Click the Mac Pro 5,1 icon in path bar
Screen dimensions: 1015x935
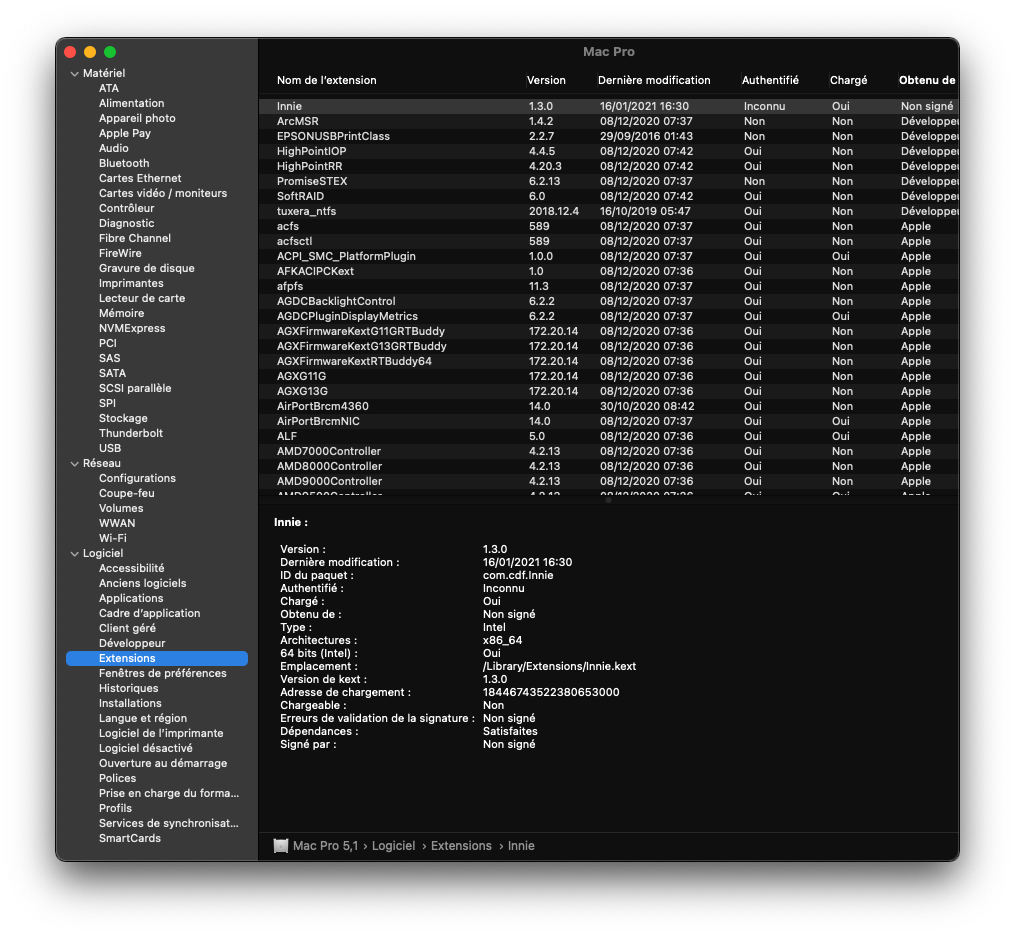point(280,846)
